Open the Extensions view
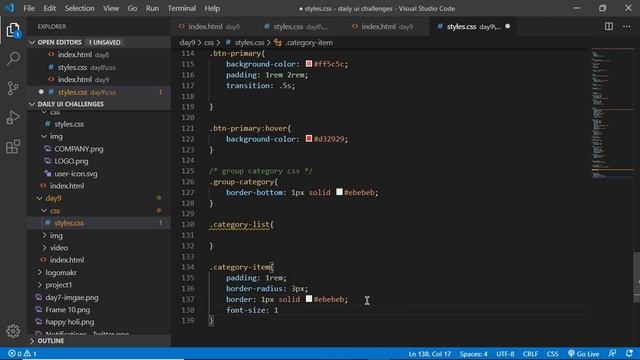This screenshot has width=640, height=360. pyautogui.click(x=13, y=147)
